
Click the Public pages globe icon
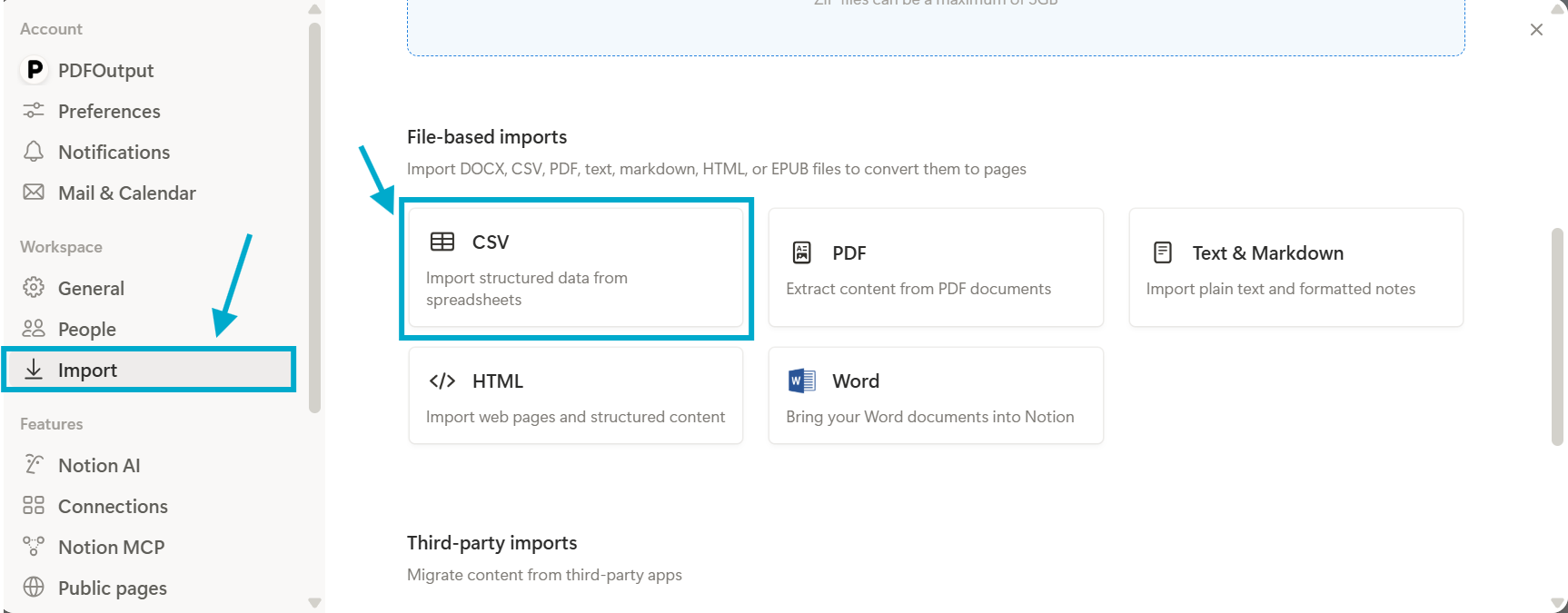coord(34,588)
